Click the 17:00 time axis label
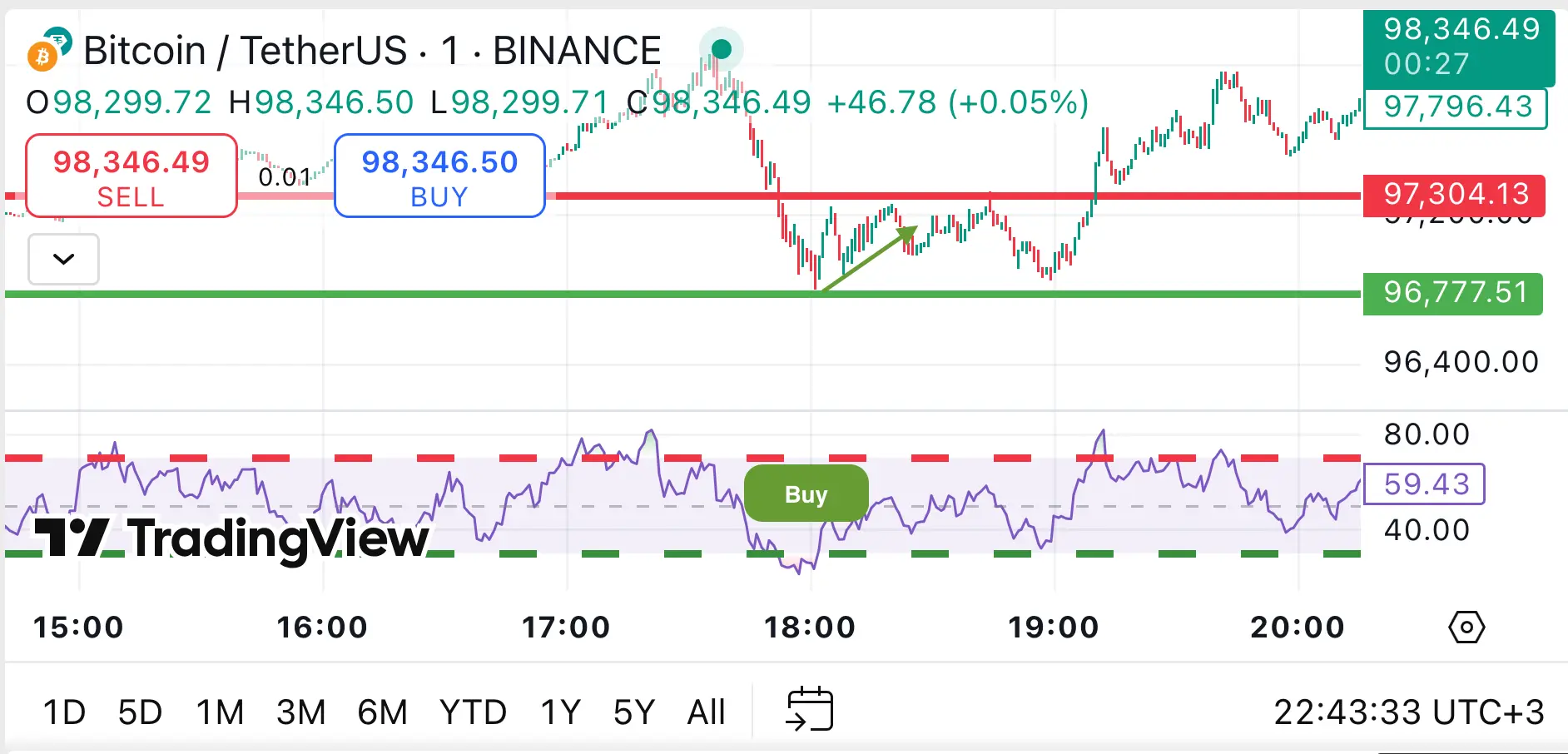Image resolution: width=1568 pixels, height=754 pixels. click(x=566, y=628)
